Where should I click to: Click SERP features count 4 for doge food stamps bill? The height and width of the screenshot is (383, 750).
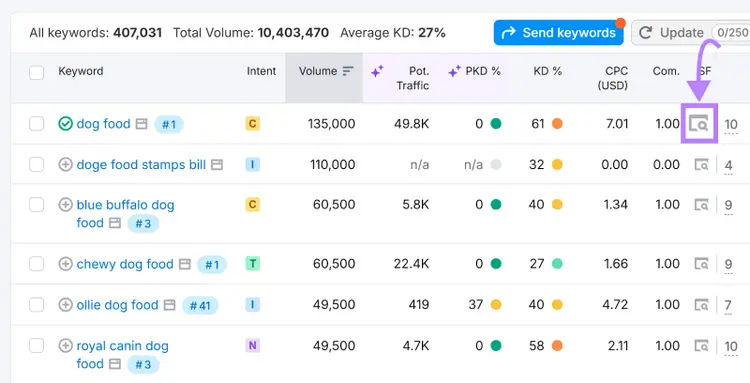[728, 165]
